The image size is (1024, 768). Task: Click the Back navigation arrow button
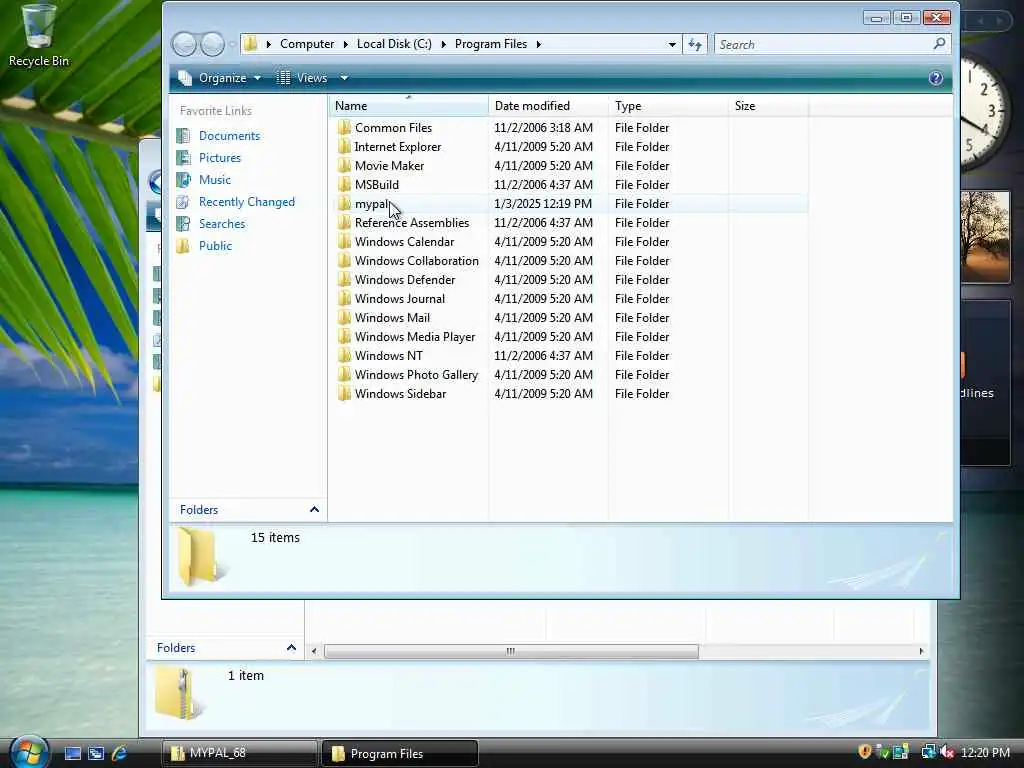click(x=184, y=44)
